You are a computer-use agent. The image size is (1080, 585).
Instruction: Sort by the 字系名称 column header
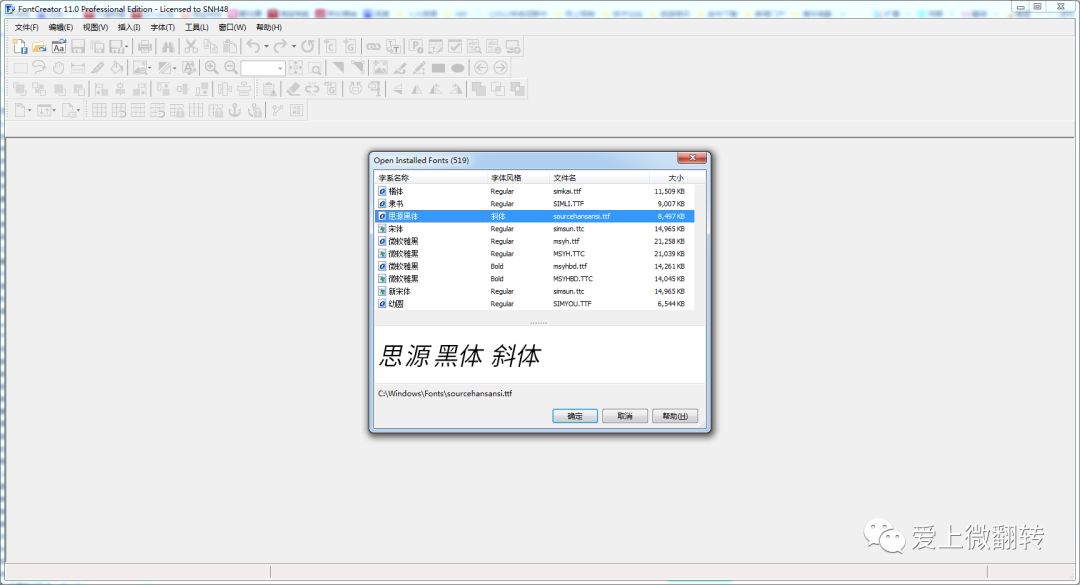(431, 178)
